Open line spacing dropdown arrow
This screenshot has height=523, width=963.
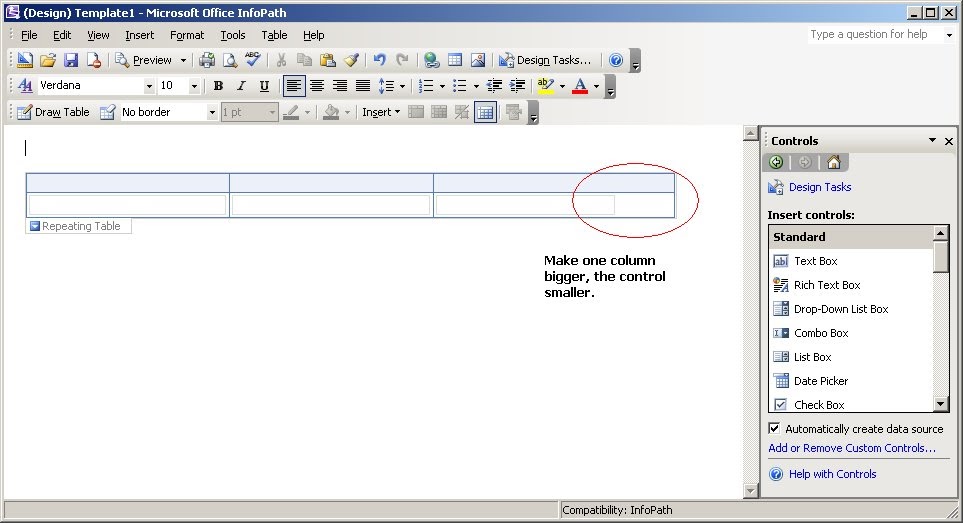click(402, 86)
